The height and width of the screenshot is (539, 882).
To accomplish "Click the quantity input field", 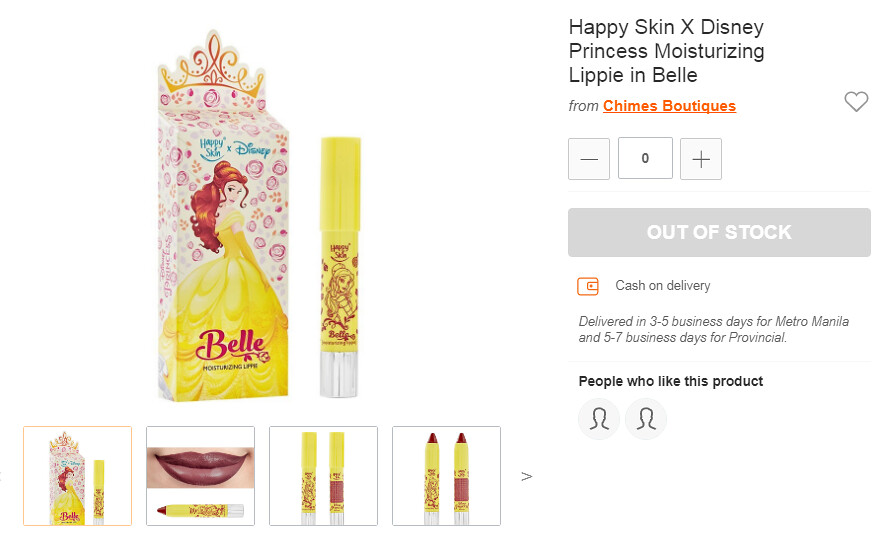I will 645,159.
